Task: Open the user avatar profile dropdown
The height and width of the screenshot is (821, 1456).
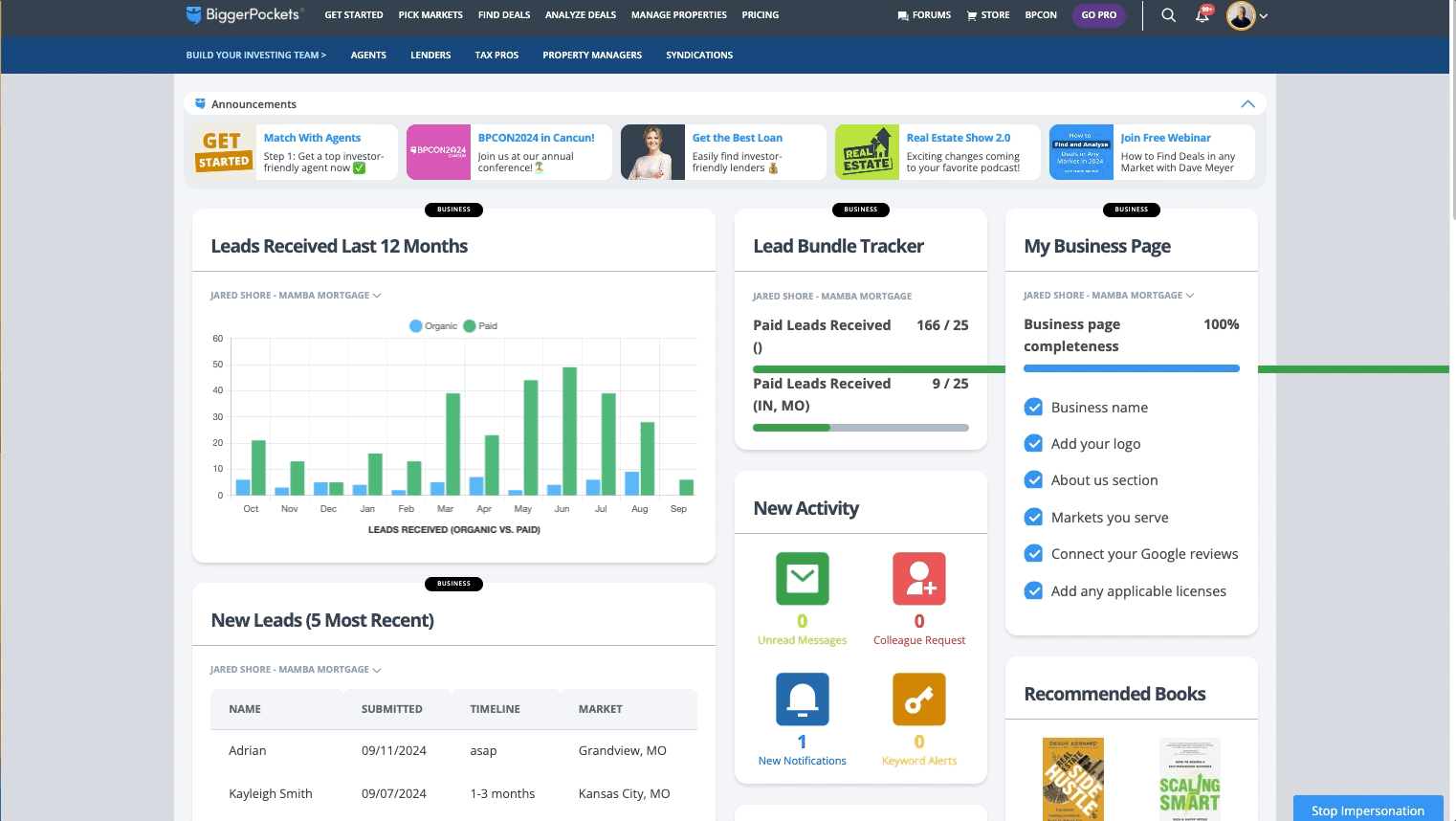Action: pyautogui.click(x=1247, y=15)
